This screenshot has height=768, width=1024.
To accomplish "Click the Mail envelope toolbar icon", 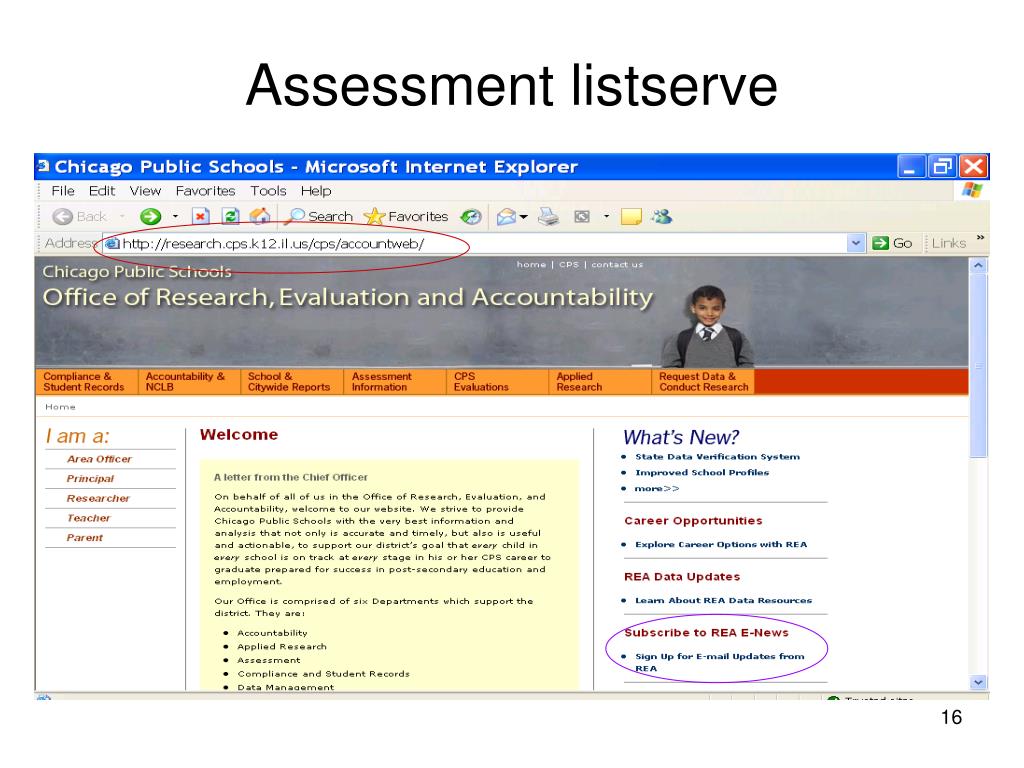I will tap(506, 216).
